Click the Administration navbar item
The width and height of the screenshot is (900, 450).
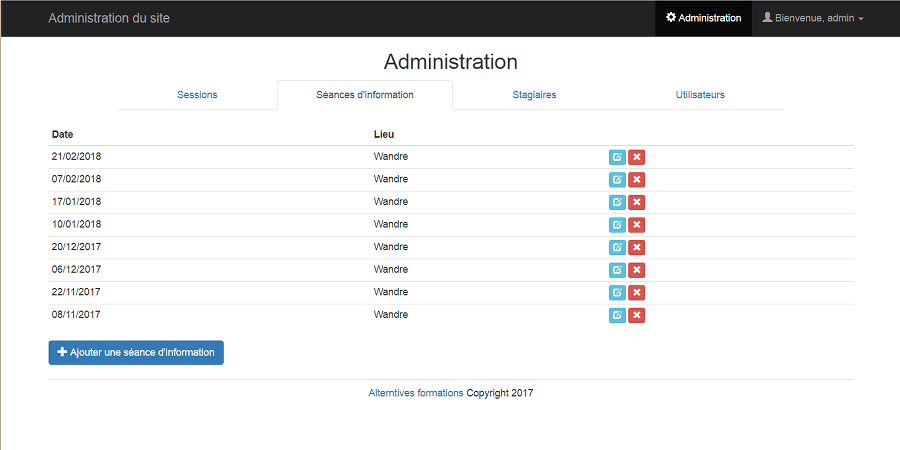[704, 18]
